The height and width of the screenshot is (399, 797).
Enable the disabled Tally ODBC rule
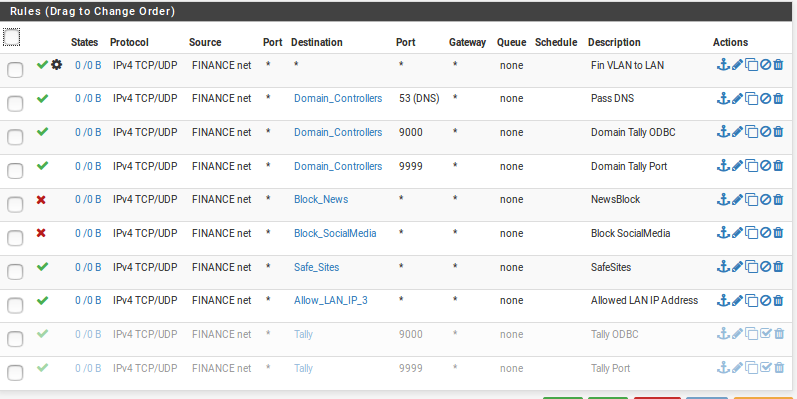tap(765, 334)
